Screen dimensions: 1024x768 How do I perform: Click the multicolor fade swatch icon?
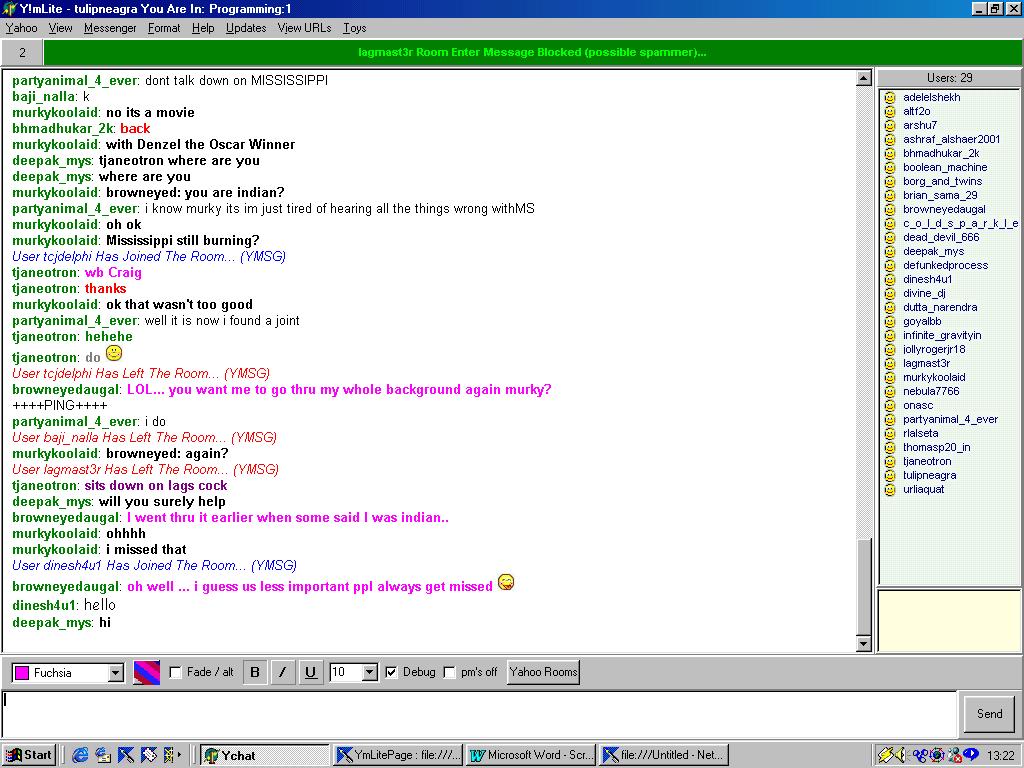click(146, 672)
